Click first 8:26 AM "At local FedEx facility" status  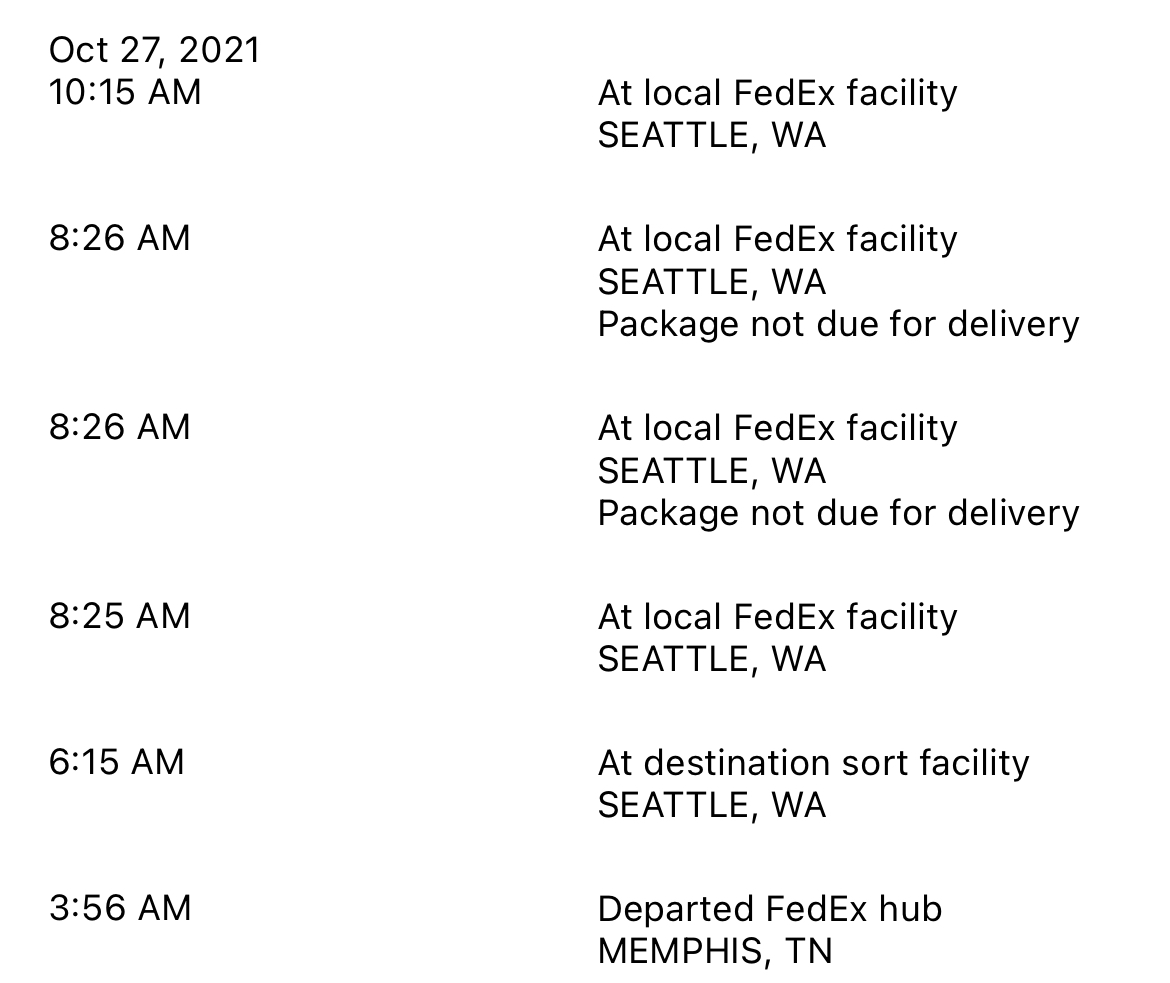777,240
